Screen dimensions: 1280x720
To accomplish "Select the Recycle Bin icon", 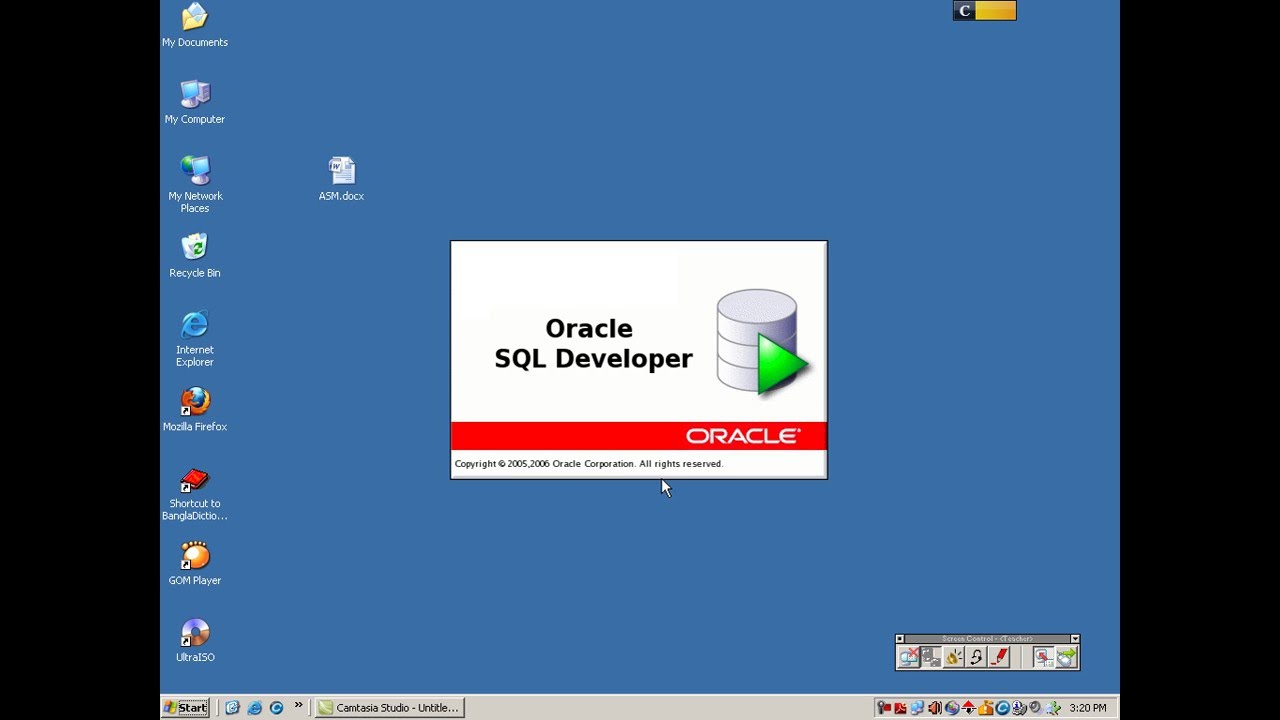I will point(195,256).
